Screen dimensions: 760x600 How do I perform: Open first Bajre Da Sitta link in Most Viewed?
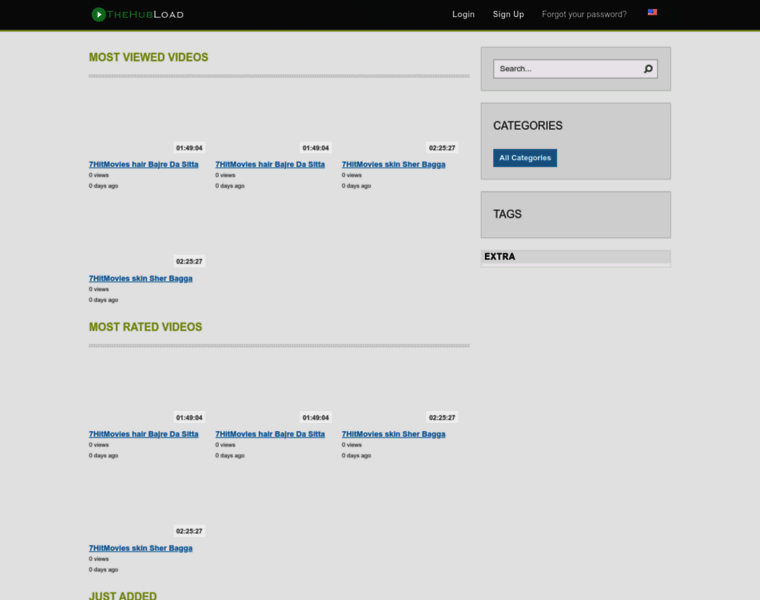(143, 164)
